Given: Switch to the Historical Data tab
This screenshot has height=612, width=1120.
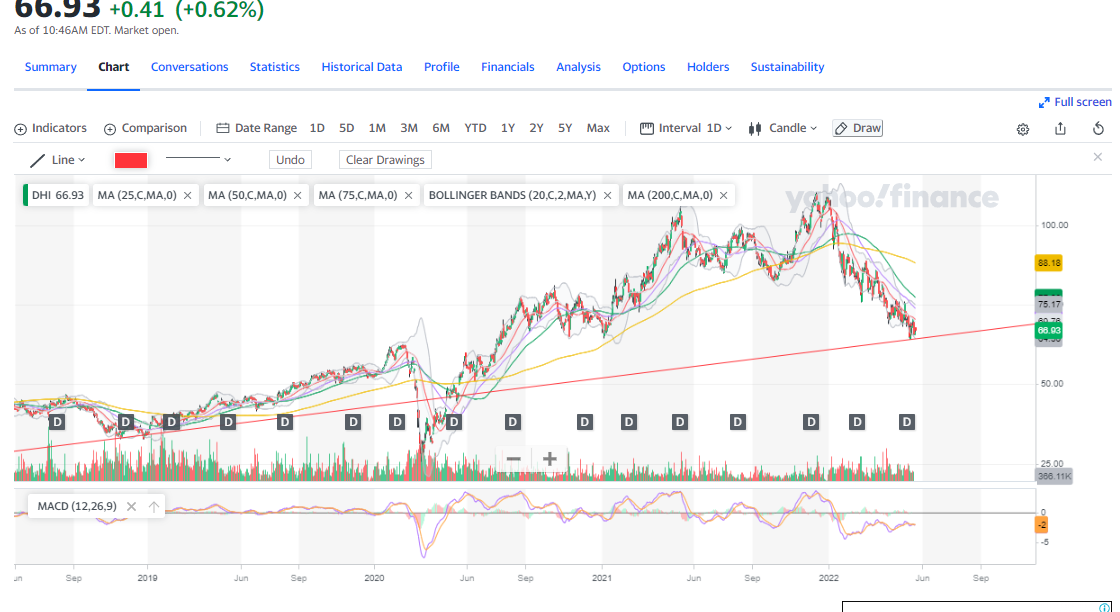Looking at the screenshot, I should point(361,67).
